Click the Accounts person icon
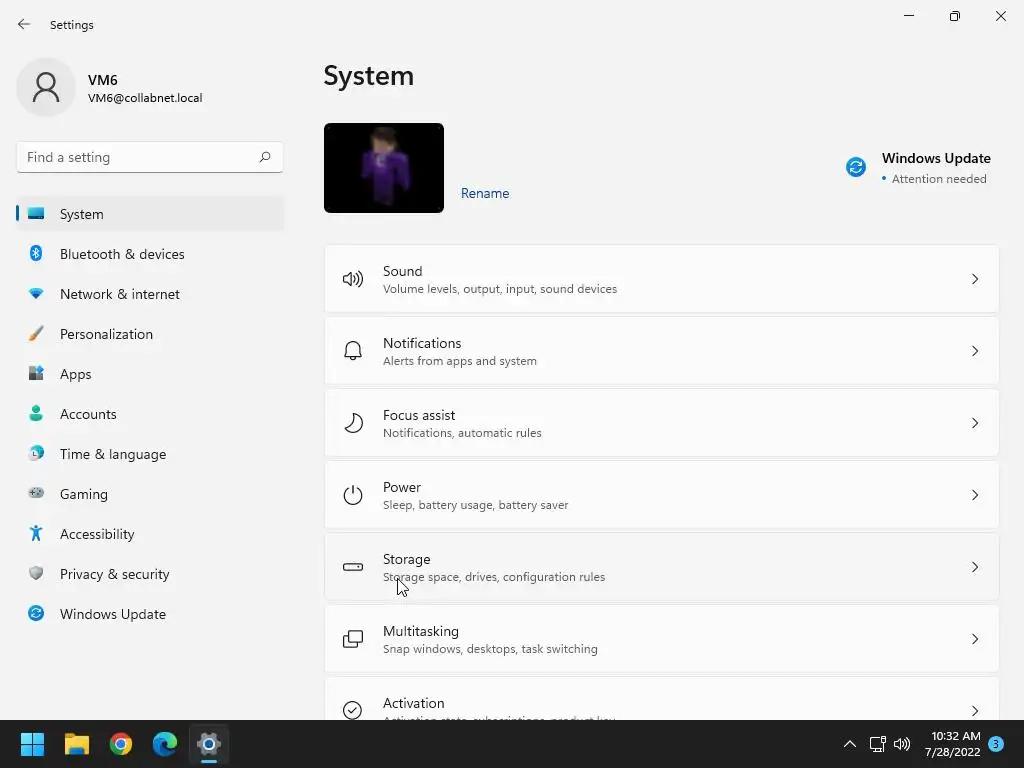This screenshot has width=1024, height=768. pos(36,413)
